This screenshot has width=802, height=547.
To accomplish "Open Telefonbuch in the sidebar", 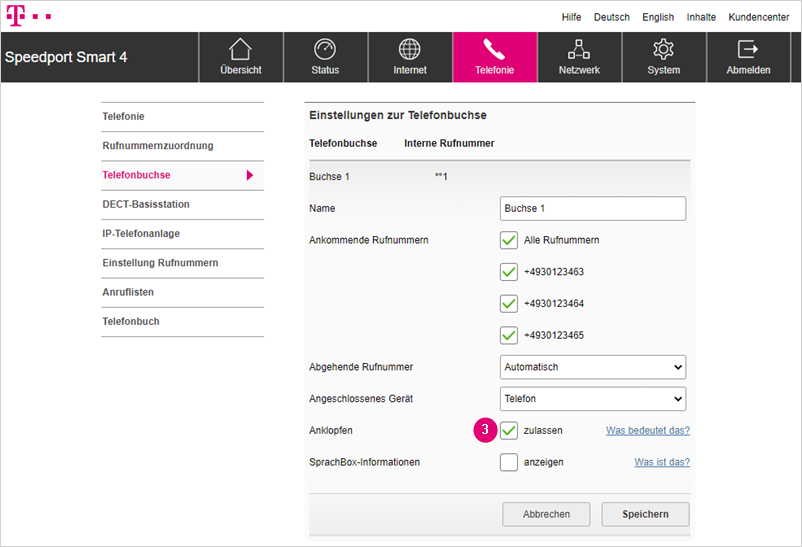I will tap(183, 321).
